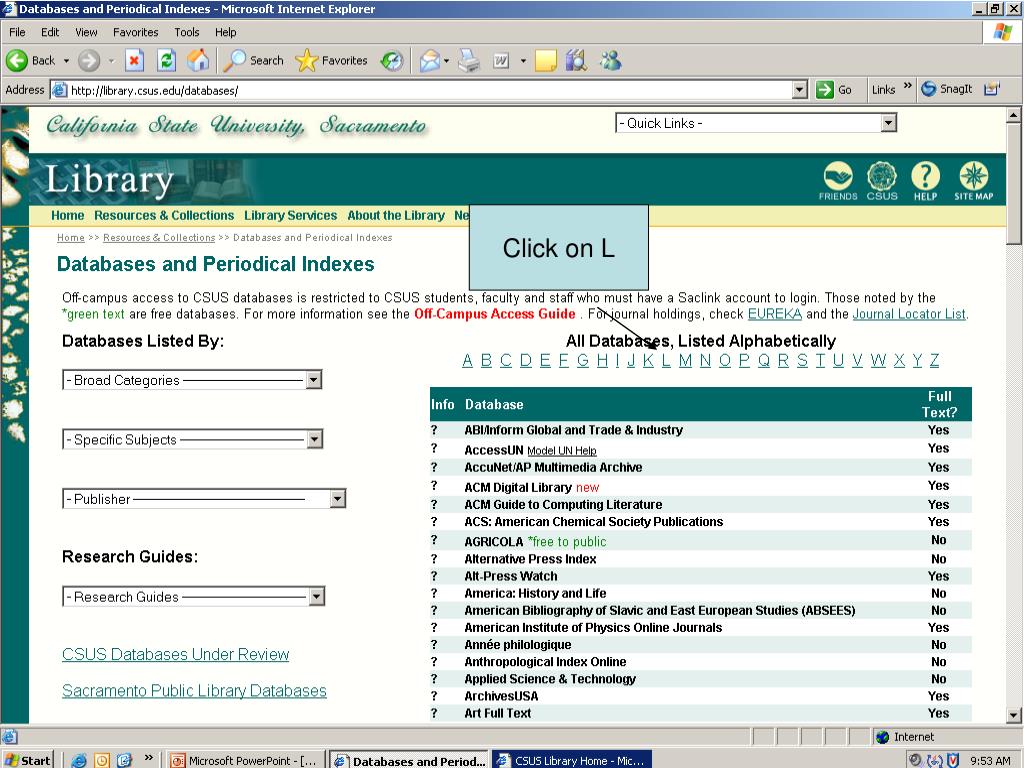
Task: Open the Model UN Help link
Action: tap(562, 451)
